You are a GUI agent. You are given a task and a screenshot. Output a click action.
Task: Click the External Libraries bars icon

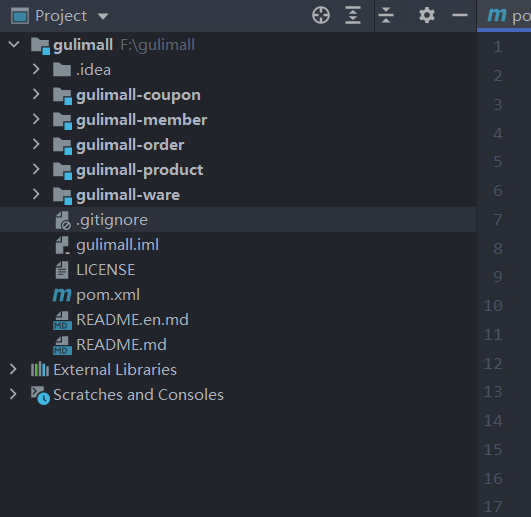click(40, 369)
